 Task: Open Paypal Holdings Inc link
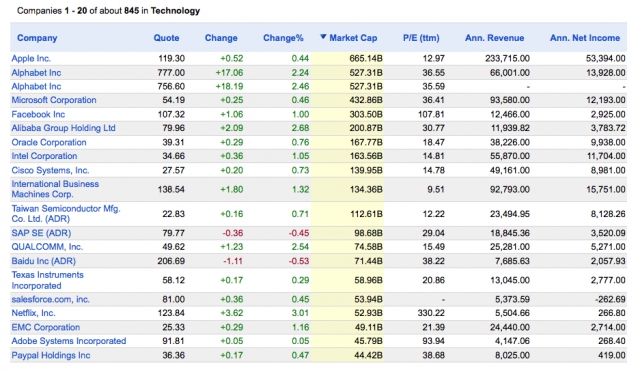point(51,355)
